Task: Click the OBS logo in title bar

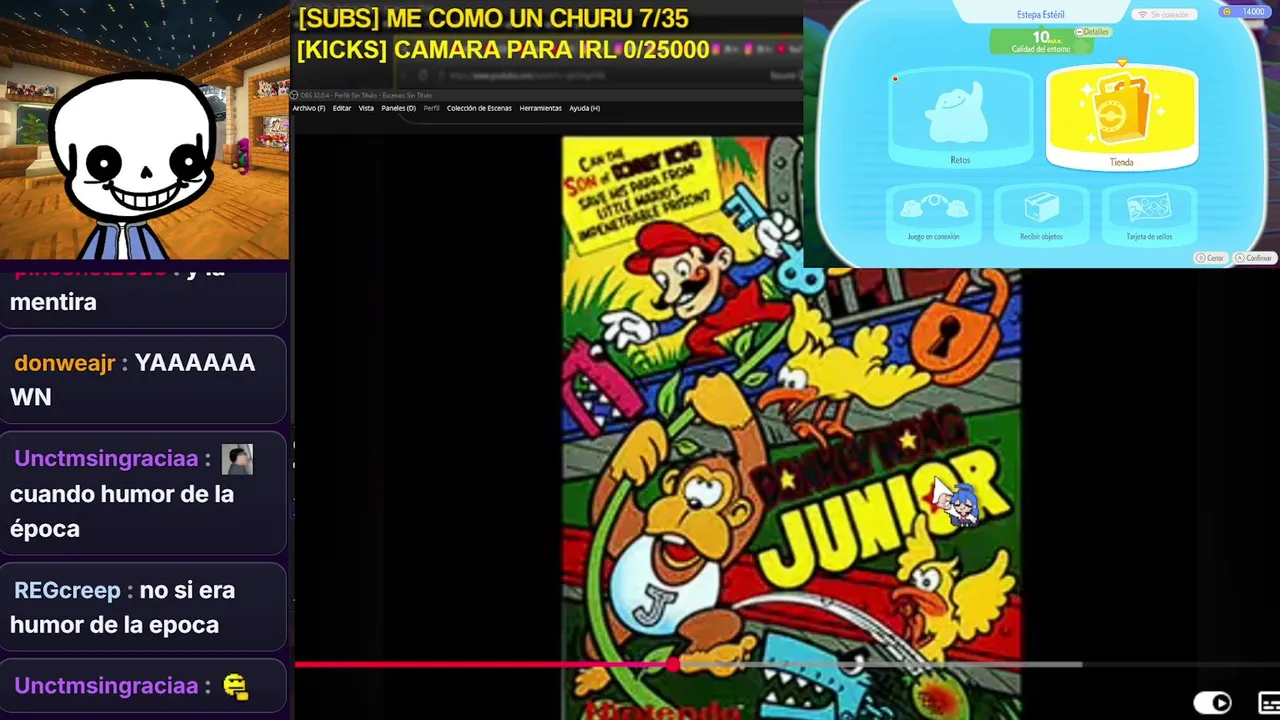Action: click(294, 95)
